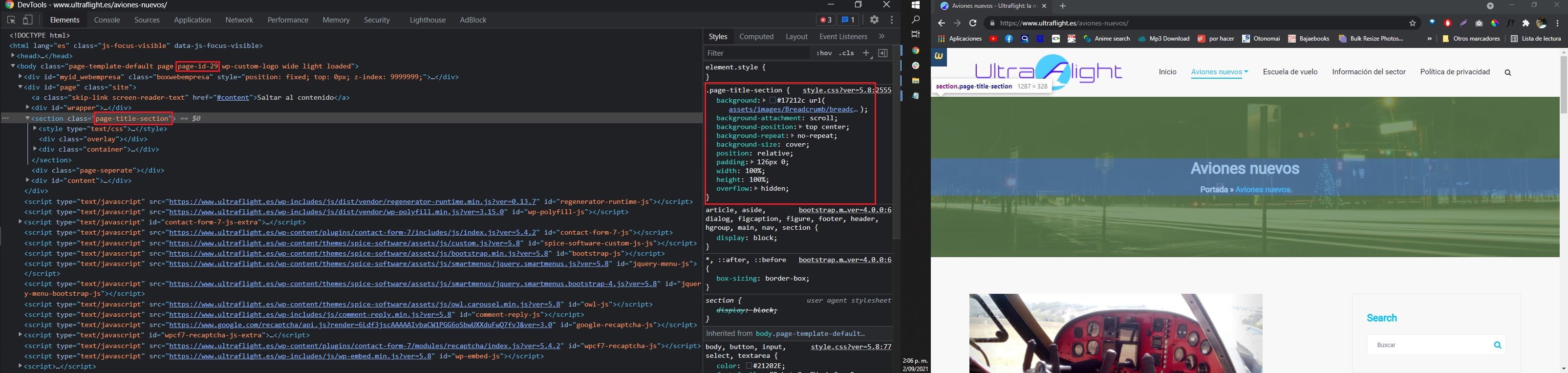
Task: Toggle the .cls classes button
Action: click(x=847, y=54)
